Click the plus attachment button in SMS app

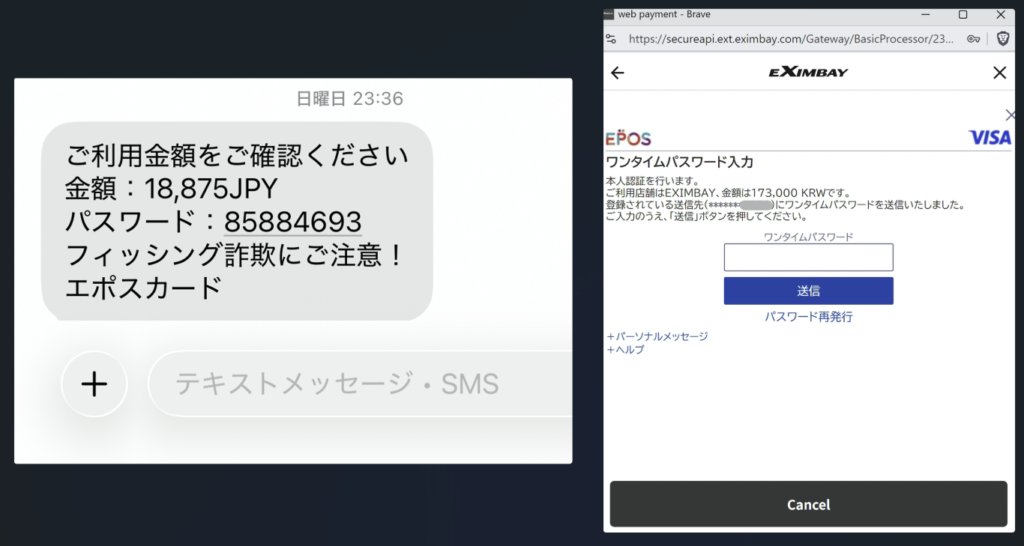tap(94, 384)
